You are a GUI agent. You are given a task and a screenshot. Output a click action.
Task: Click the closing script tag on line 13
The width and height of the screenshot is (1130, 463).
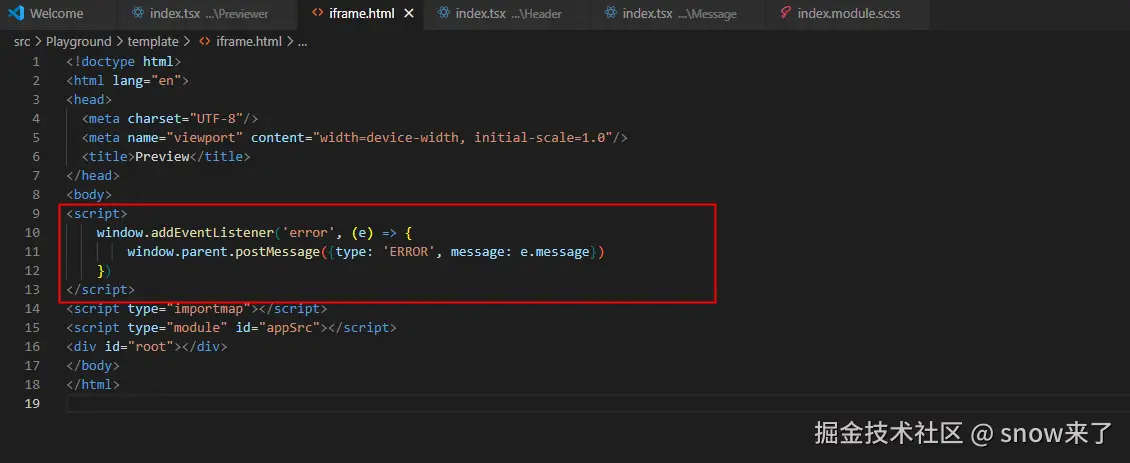point(101,289)
